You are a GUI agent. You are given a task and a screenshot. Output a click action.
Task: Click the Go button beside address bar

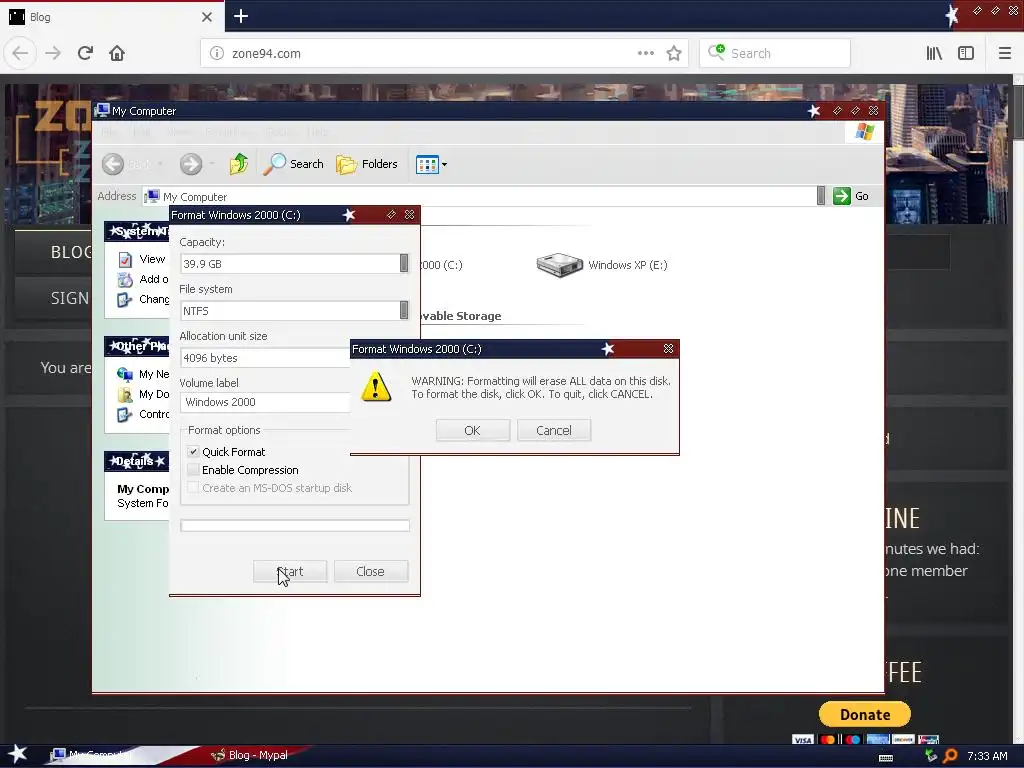pos(850,196)
